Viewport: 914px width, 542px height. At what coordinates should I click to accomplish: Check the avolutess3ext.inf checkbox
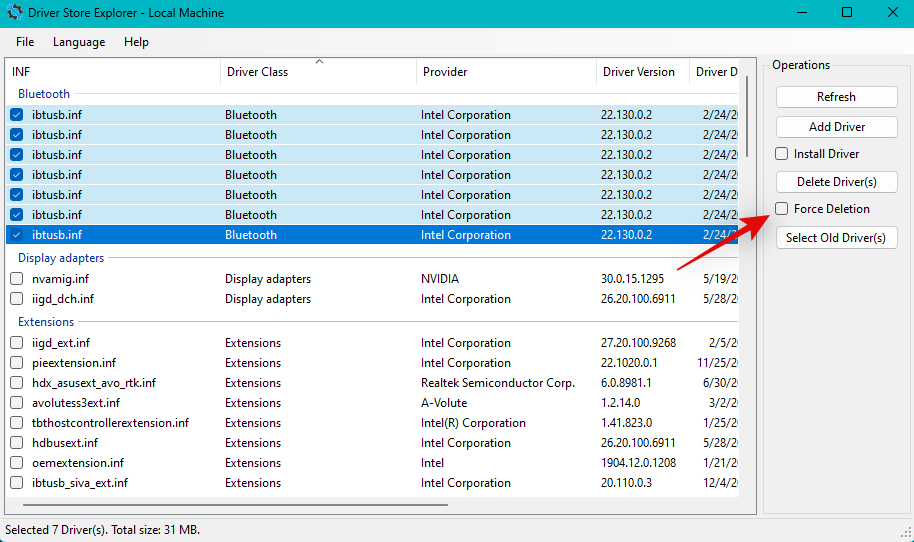16,403
